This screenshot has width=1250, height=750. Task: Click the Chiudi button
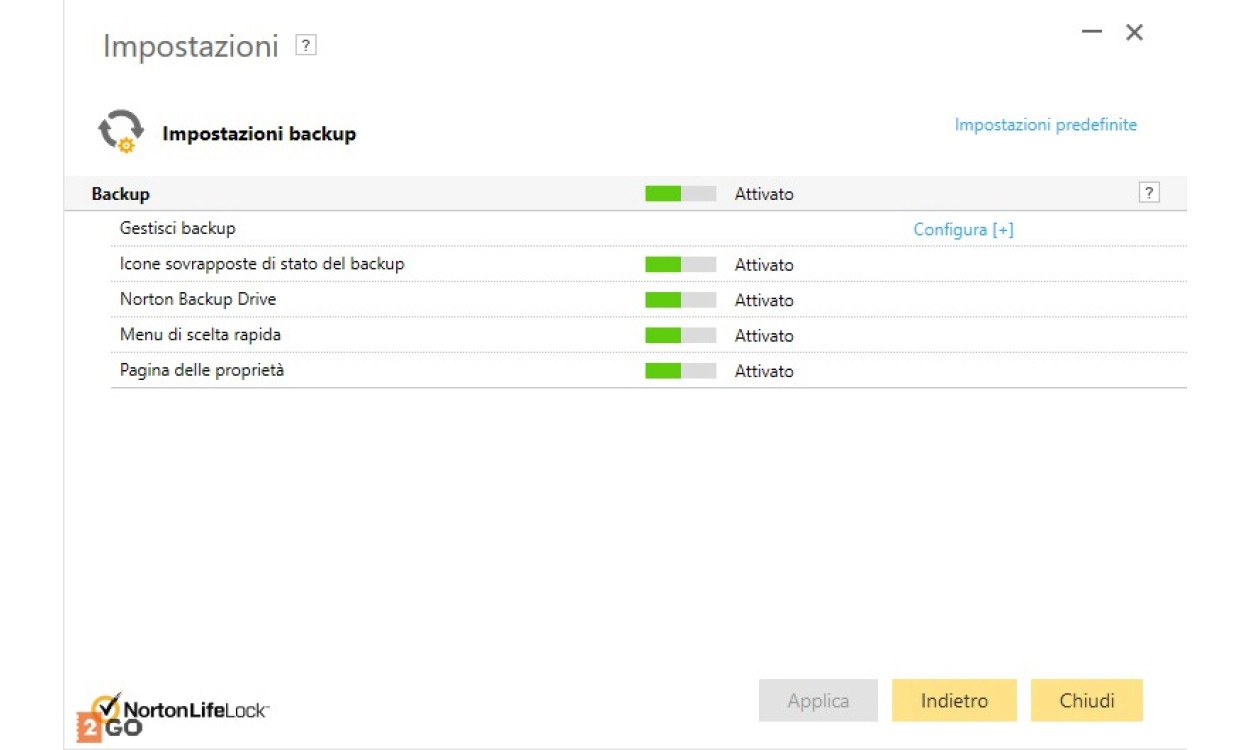pyautogui.click(x=1086, y=701)
